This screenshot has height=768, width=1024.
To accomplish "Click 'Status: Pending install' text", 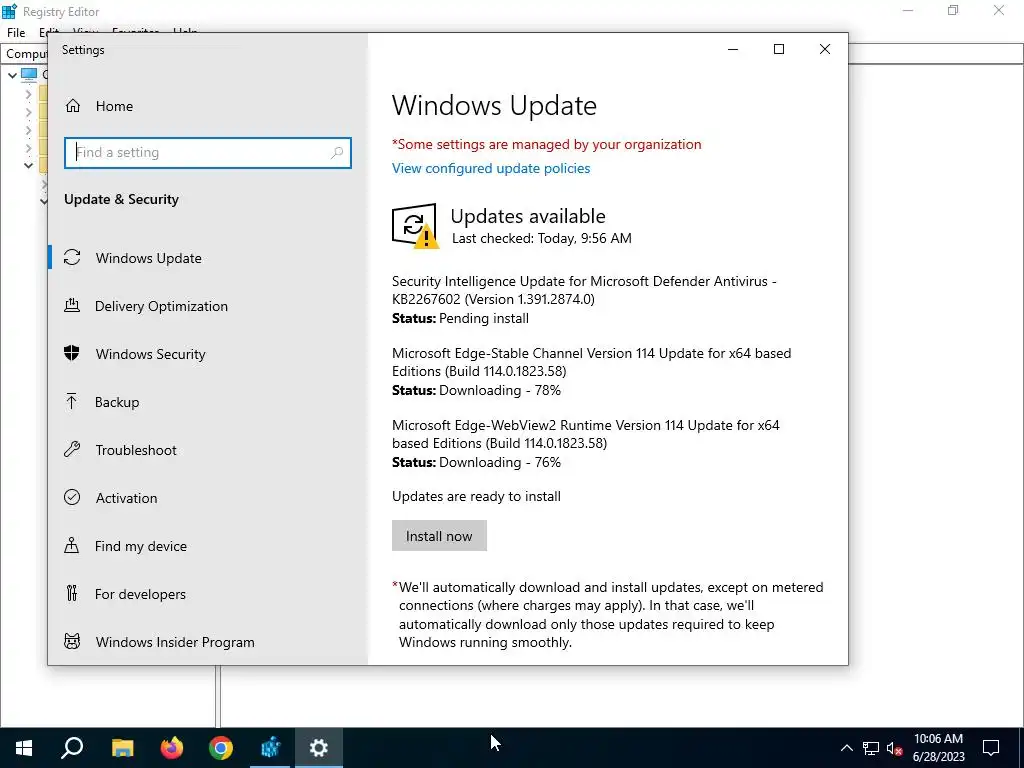I will point(460,318).
